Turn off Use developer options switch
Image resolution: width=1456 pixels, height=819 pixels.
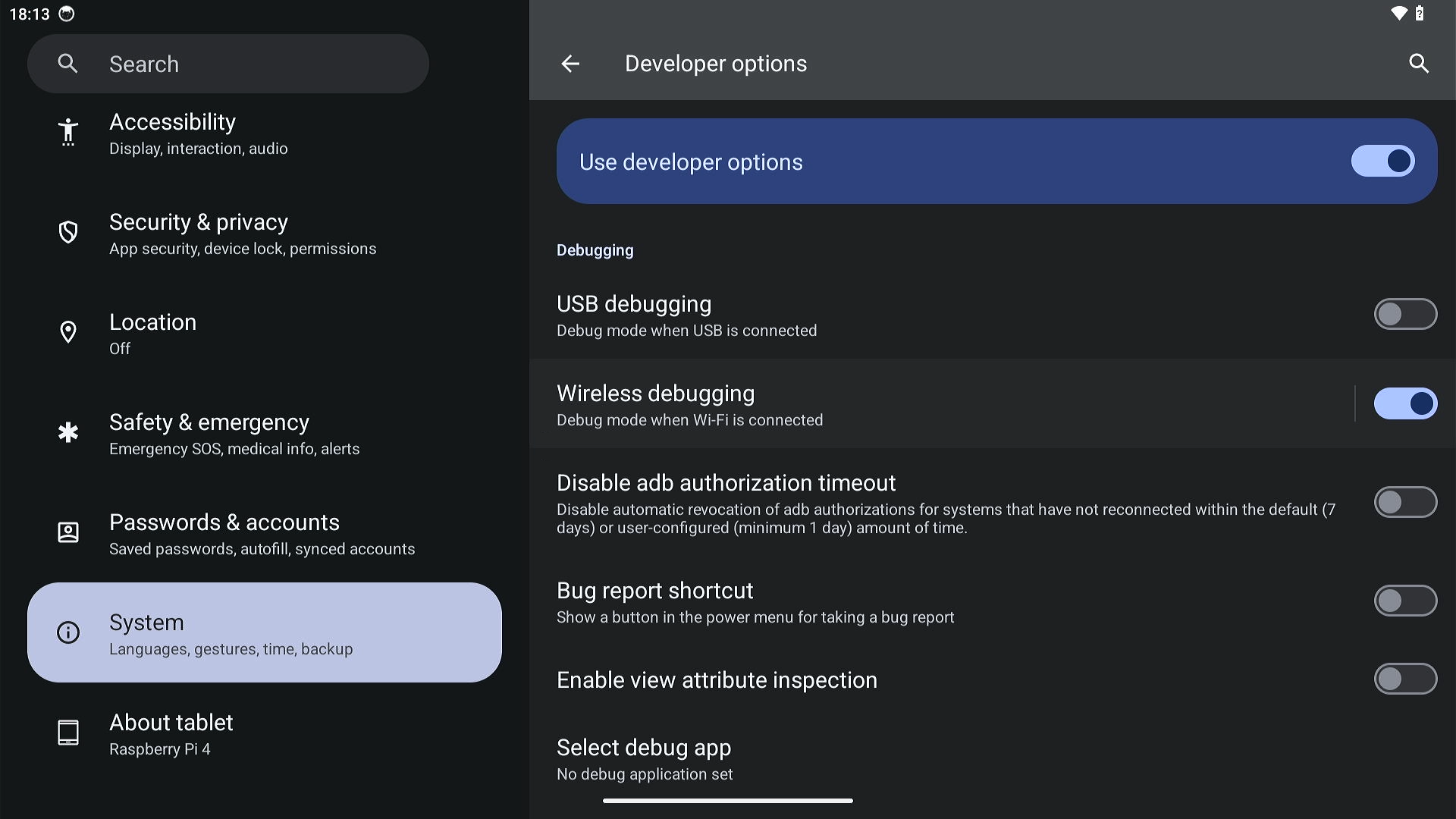1382,161
